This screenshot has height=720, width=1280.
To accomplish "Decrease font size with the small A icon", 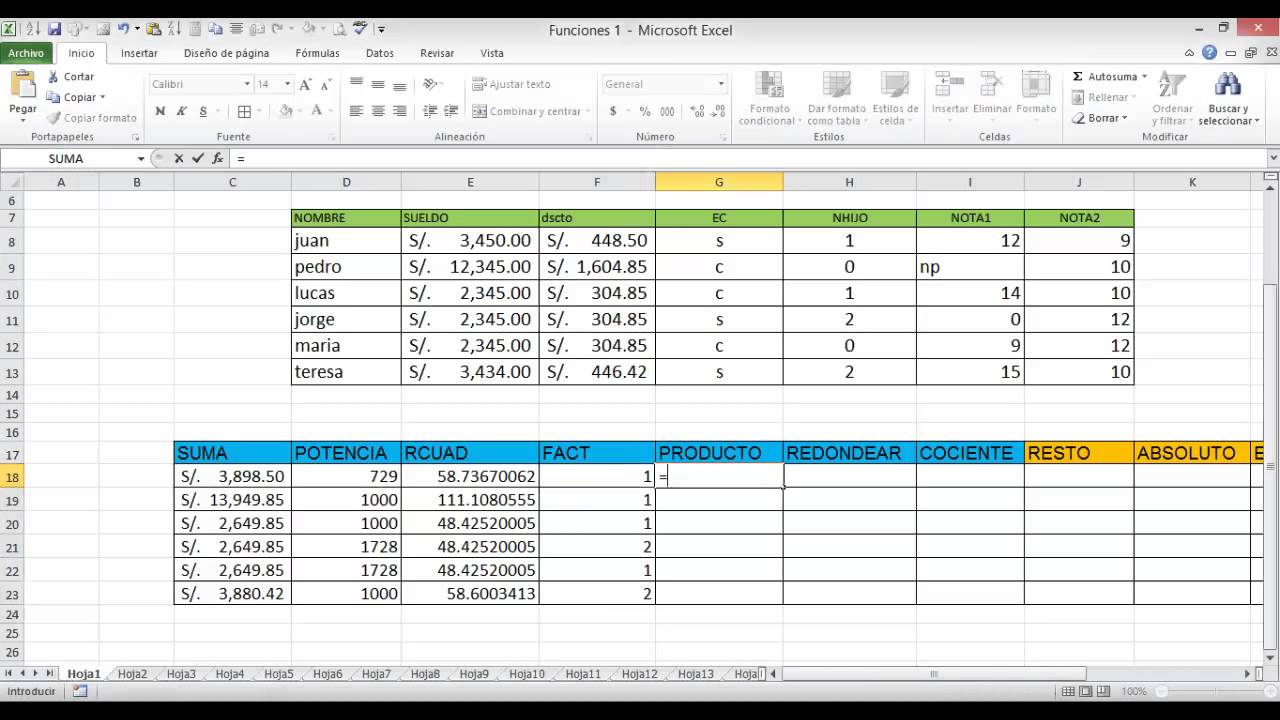I will (x=327, y=85).
